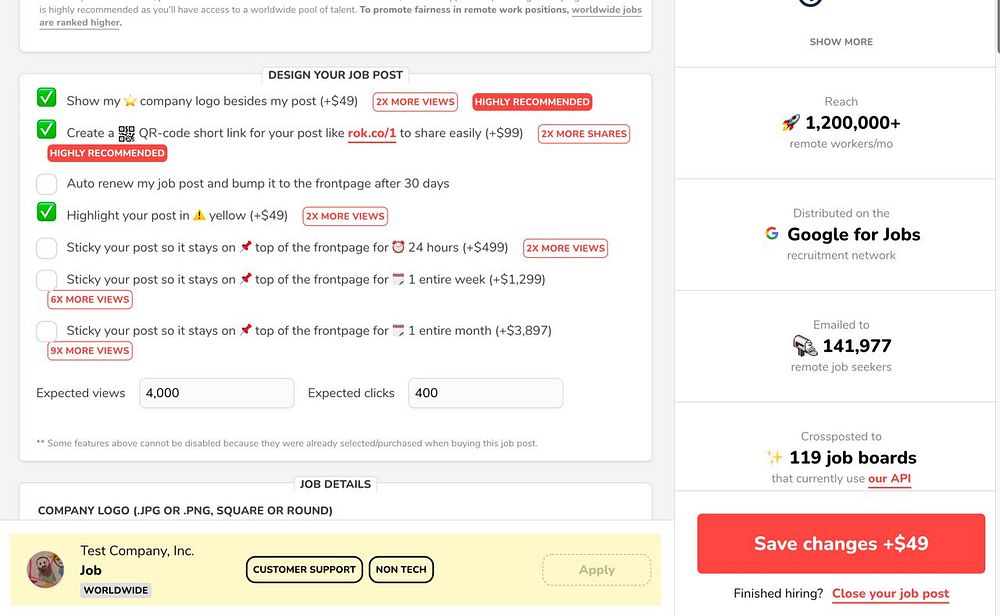The width and height of the screenshot is (1000, 616).
Task: Follow the our API link
Action: pyautogui.click(x=889, y=479)
